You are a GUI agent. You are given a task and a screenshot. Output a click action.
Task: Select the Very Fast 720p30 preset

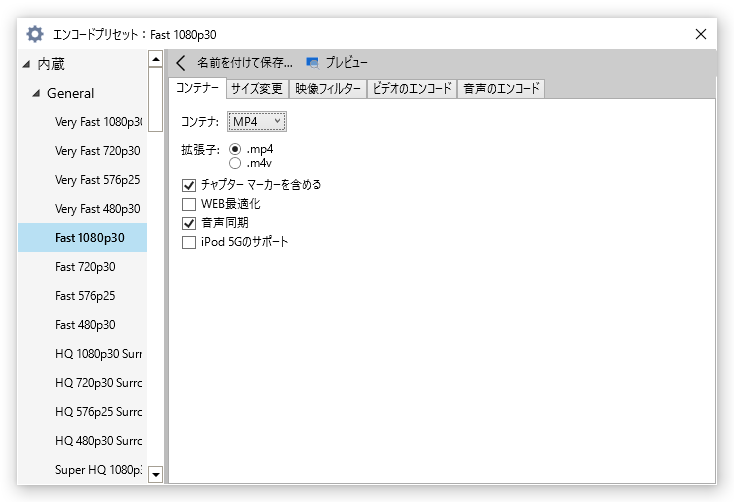[x=82, y=151]
